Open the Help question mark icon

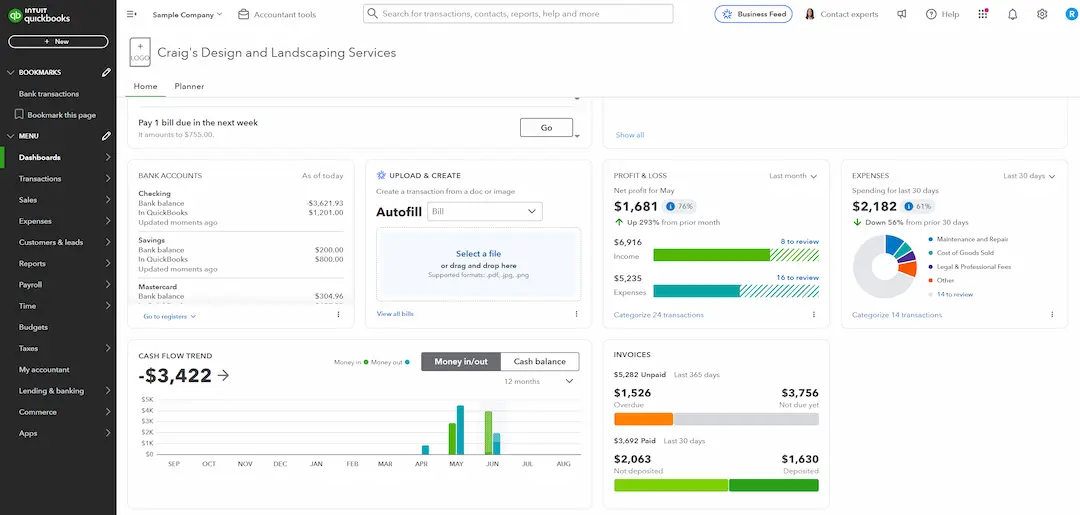(x=931, y=14)
